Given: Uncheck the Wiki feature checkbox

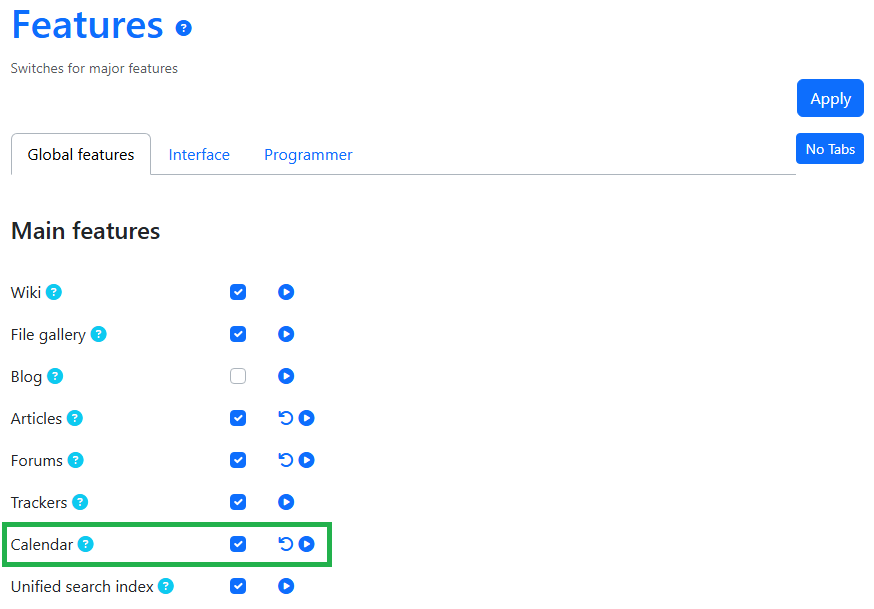Looking at the screenshot, I should pos(238,292).
